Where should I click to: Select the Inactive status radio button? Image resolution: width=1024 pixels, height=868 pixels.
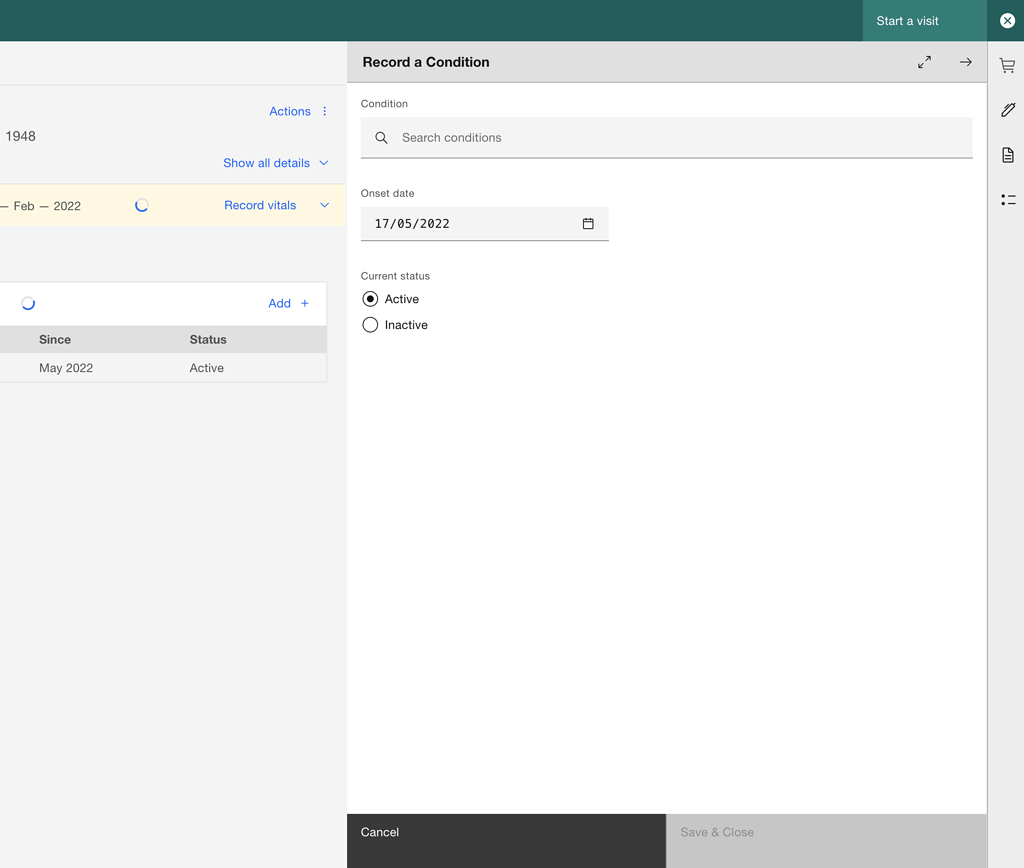pyautogui.click(x=370, y=324)
